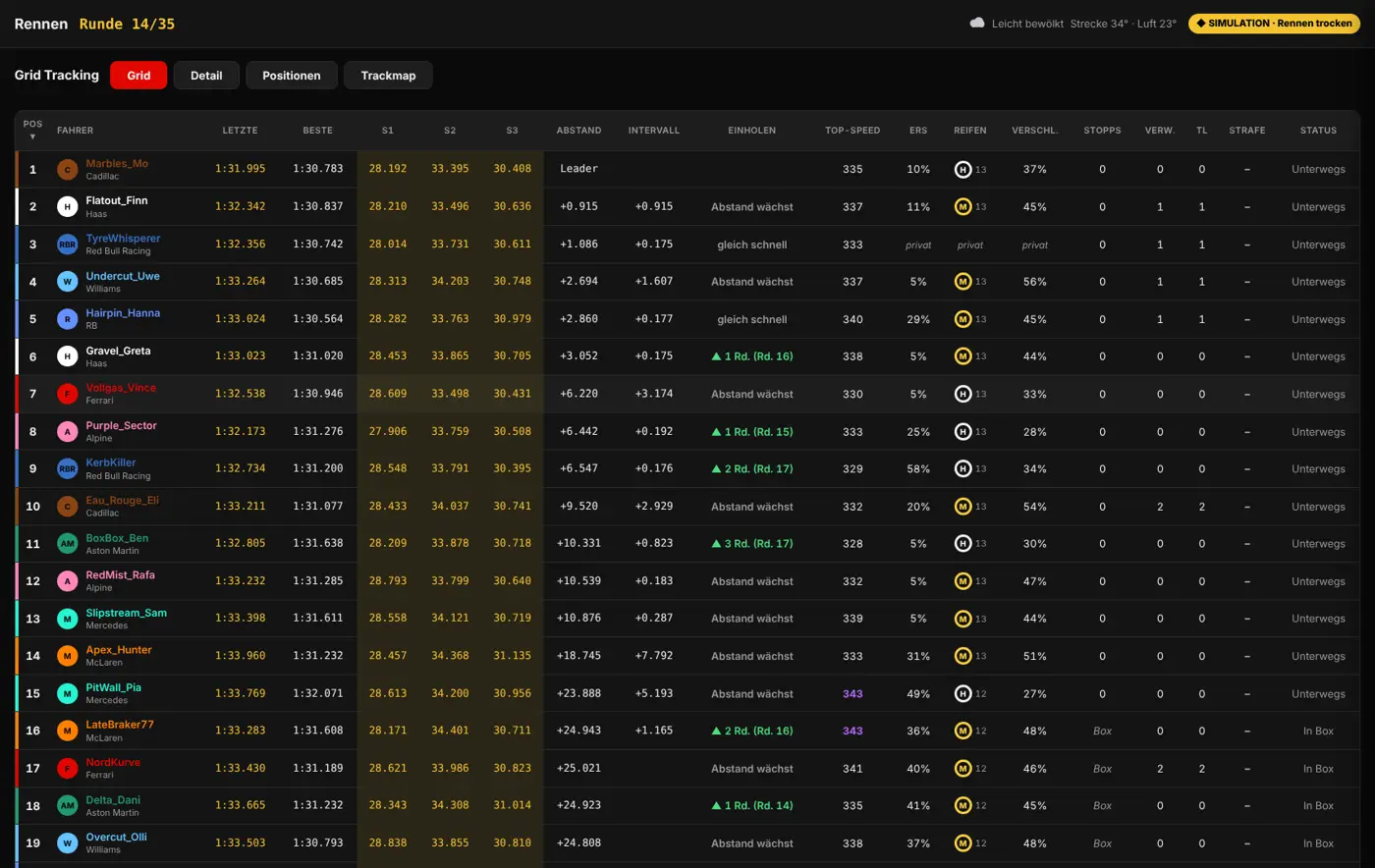1375x868 pixels.
Task: Click medium tyre icon in Flatout_Finn row
Action: [963, 207]
